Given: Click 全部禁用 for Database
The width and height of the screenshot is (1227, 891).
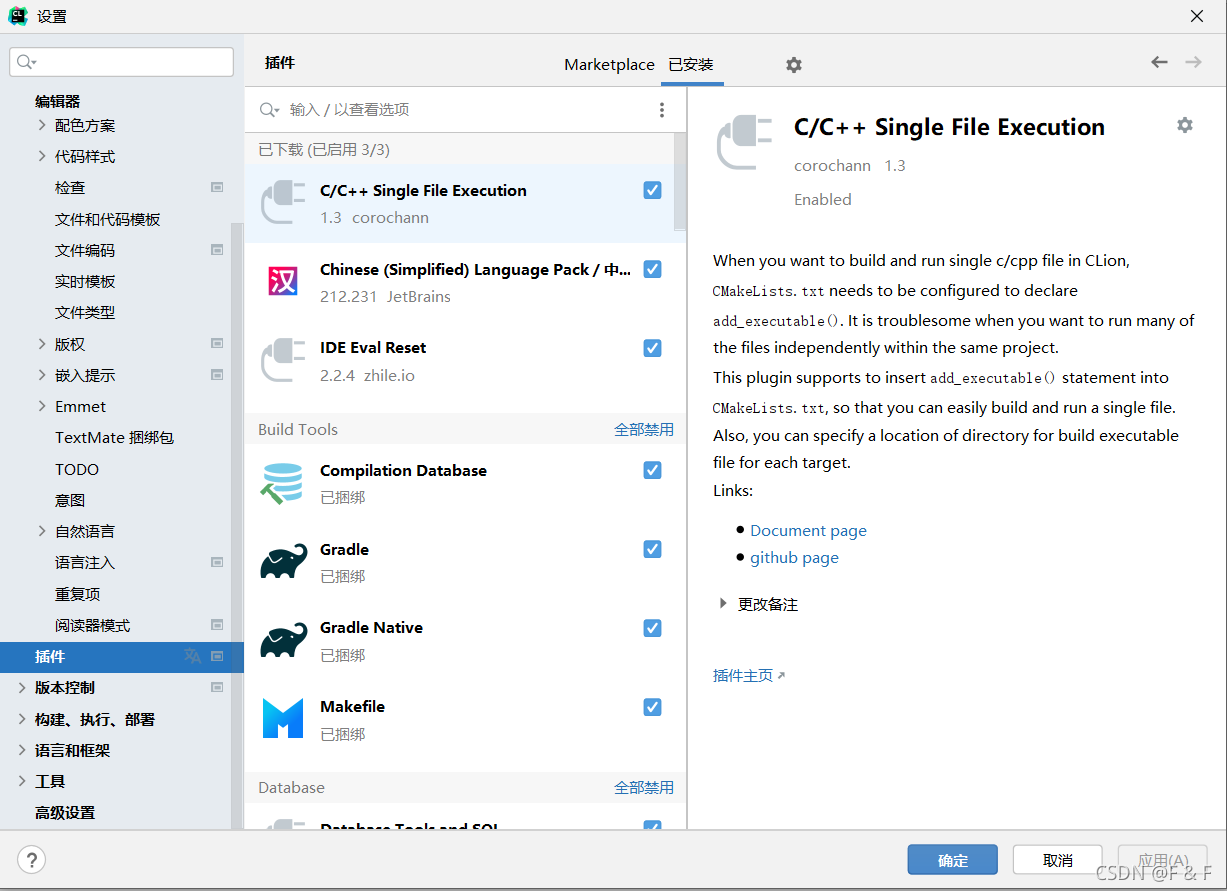Looking at the screenshot, I should pos(644,788).
